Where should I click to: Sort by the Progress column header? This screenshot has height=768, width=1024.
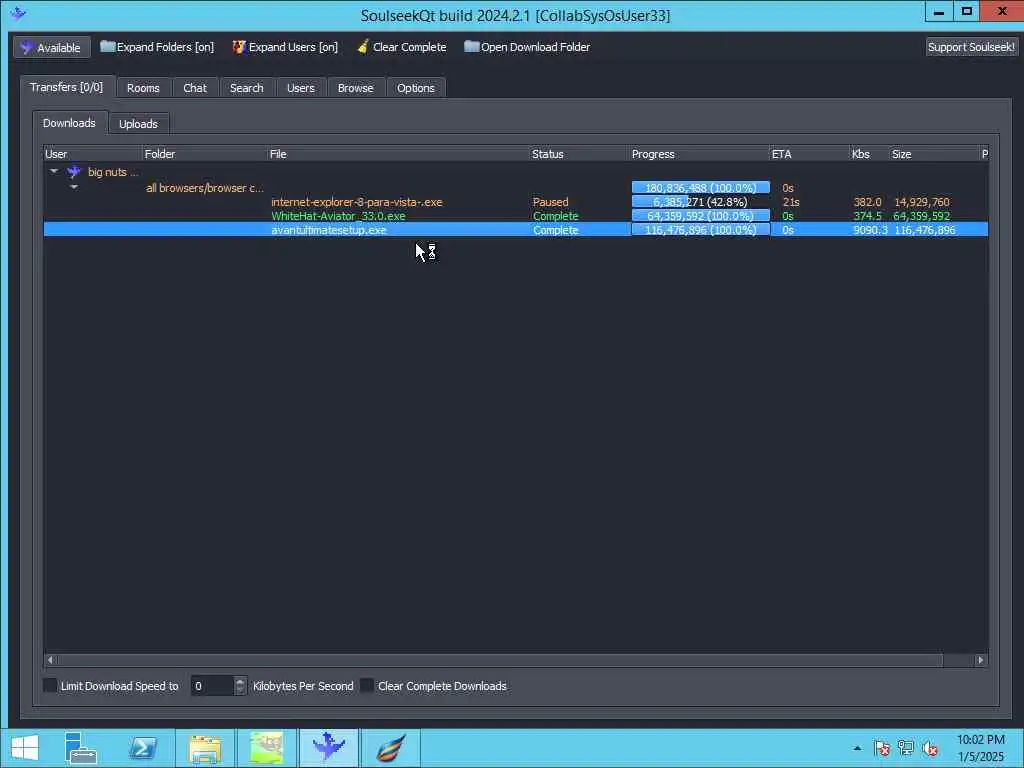tap(699, 154)
